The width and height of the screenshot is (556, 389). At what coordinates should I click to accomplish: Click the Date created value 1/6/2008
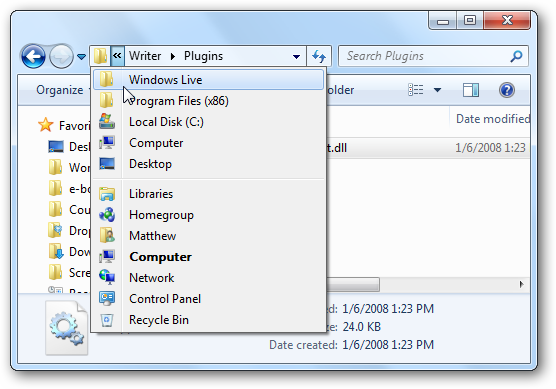pyautogui.click(x=388, y=345)
